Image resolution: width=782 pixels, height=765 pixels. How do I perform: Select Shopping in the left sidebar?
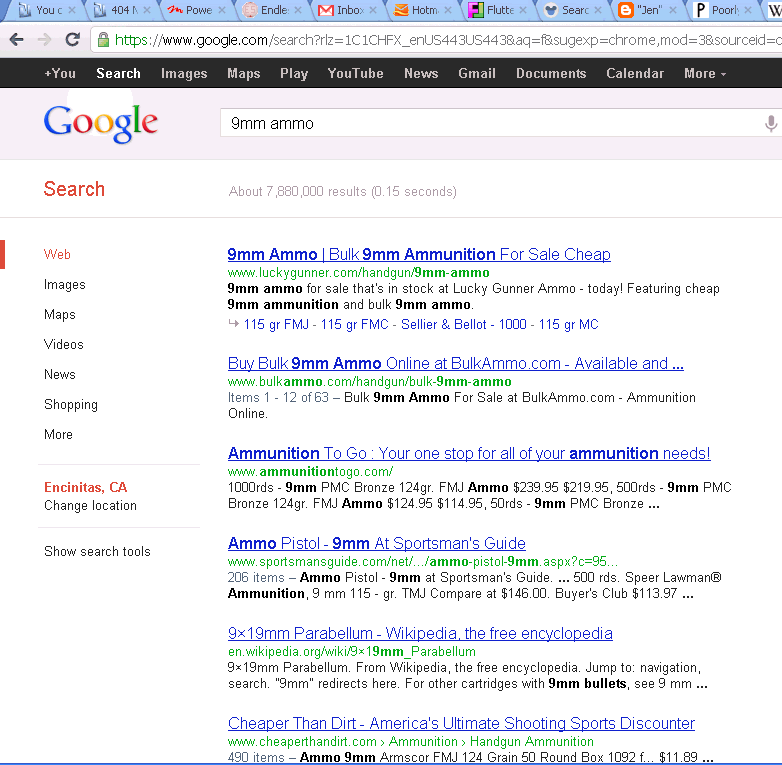pyautogui.click(x=70, y=404)
